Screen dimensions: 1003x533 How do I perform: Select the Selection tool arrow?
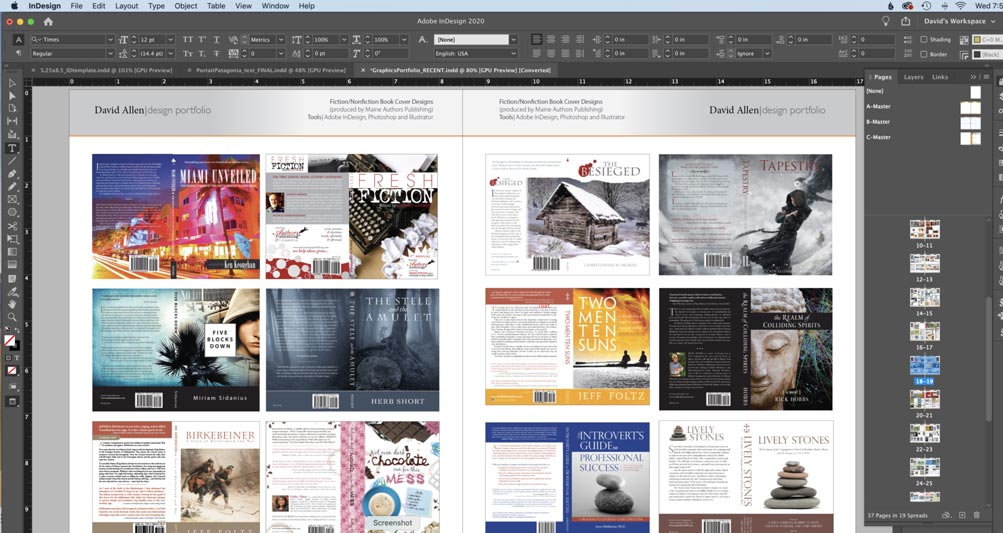coord(12,83)
